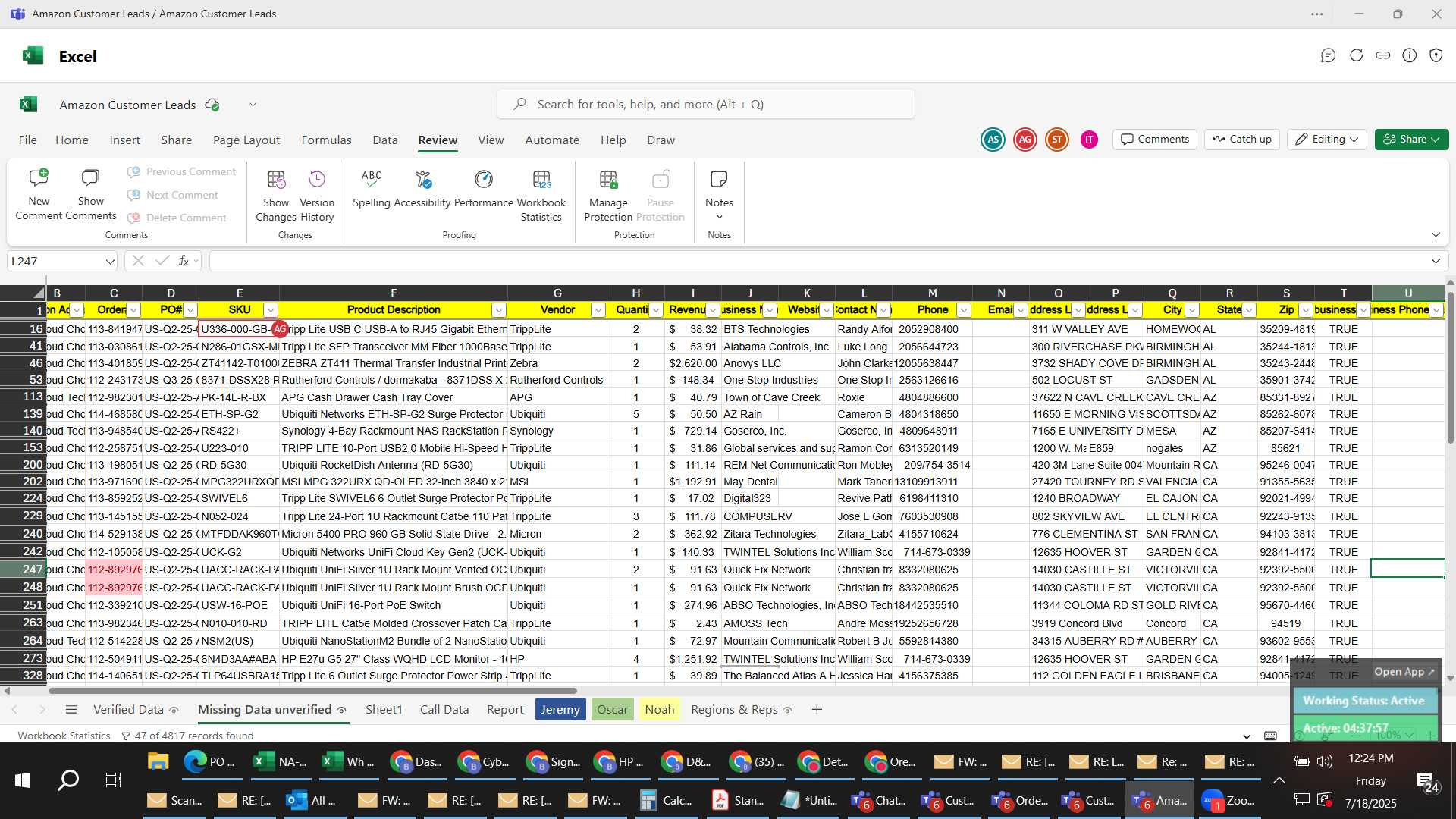Click the Share button
The height and width of the screenshot is (819, 1456).
pos(1411,140)
